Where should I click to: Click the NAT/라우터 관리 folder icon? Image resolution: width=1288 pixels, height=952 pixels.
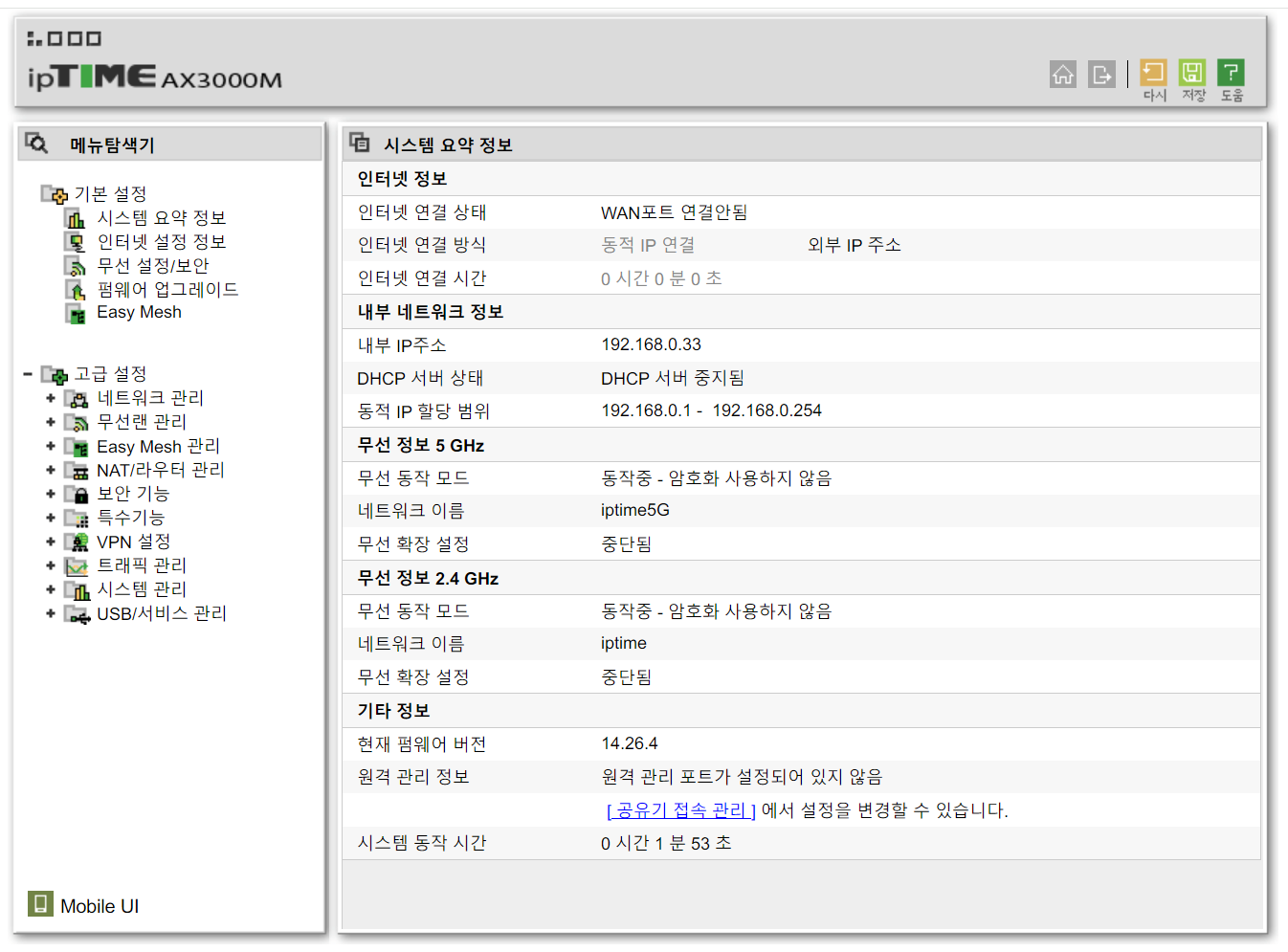(76, 470)
